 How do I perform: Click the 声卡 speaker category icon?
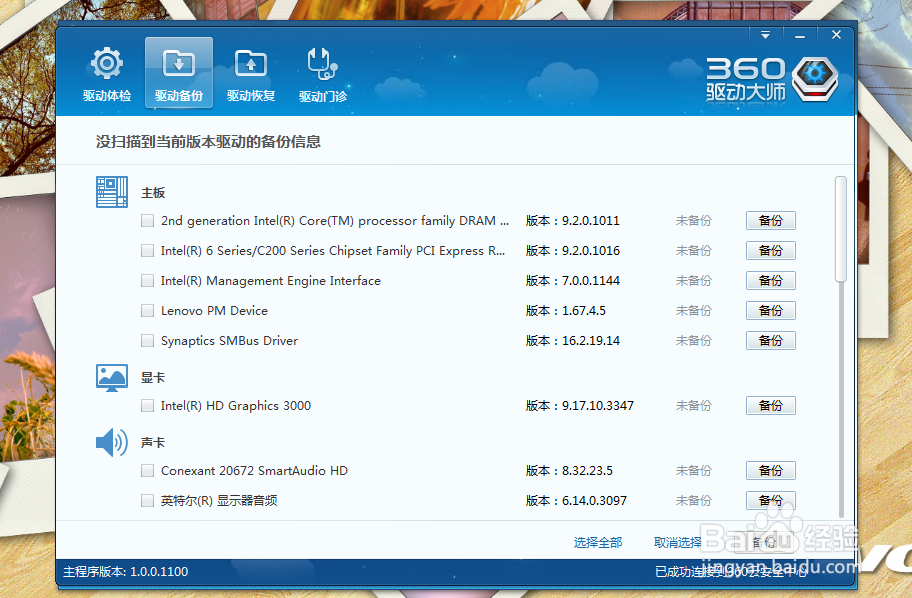[112, 443]
